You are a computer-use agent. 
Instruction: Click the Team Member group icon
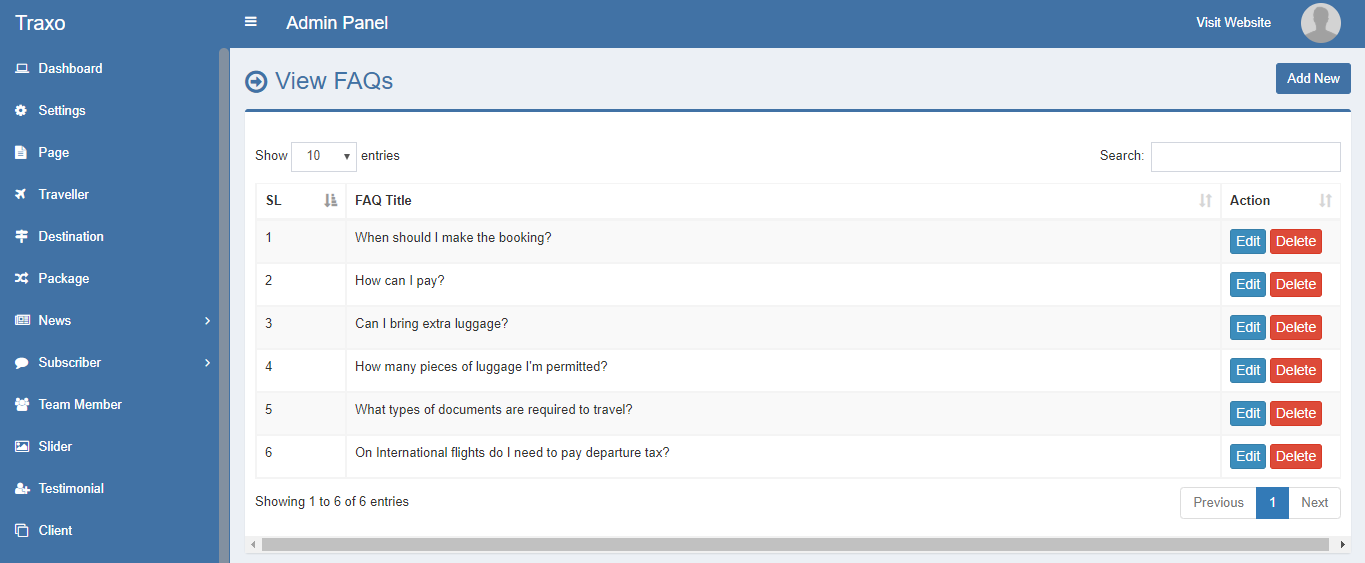(21, 405)
